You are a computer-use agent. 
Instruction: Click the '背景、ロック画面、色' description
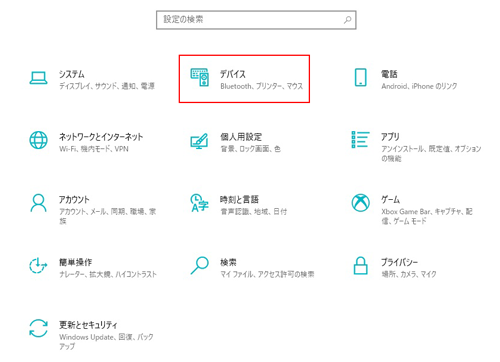click(250, 149)
